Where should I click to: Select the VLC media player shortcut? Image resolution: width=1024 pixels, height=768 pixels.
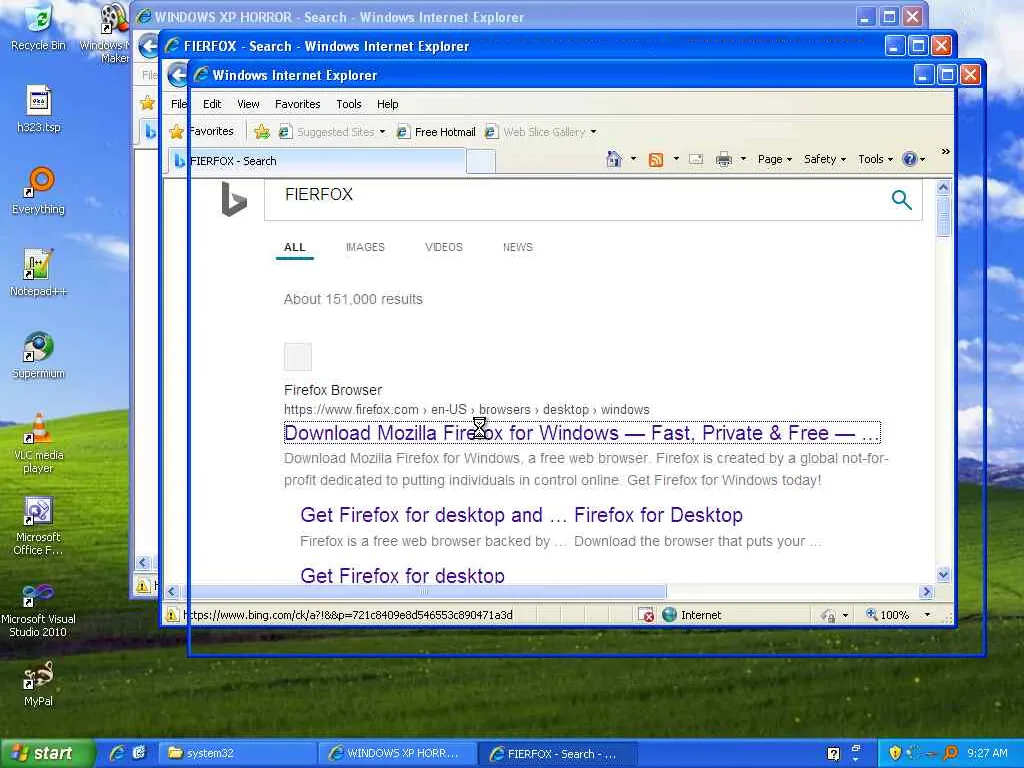click(39, 444)
